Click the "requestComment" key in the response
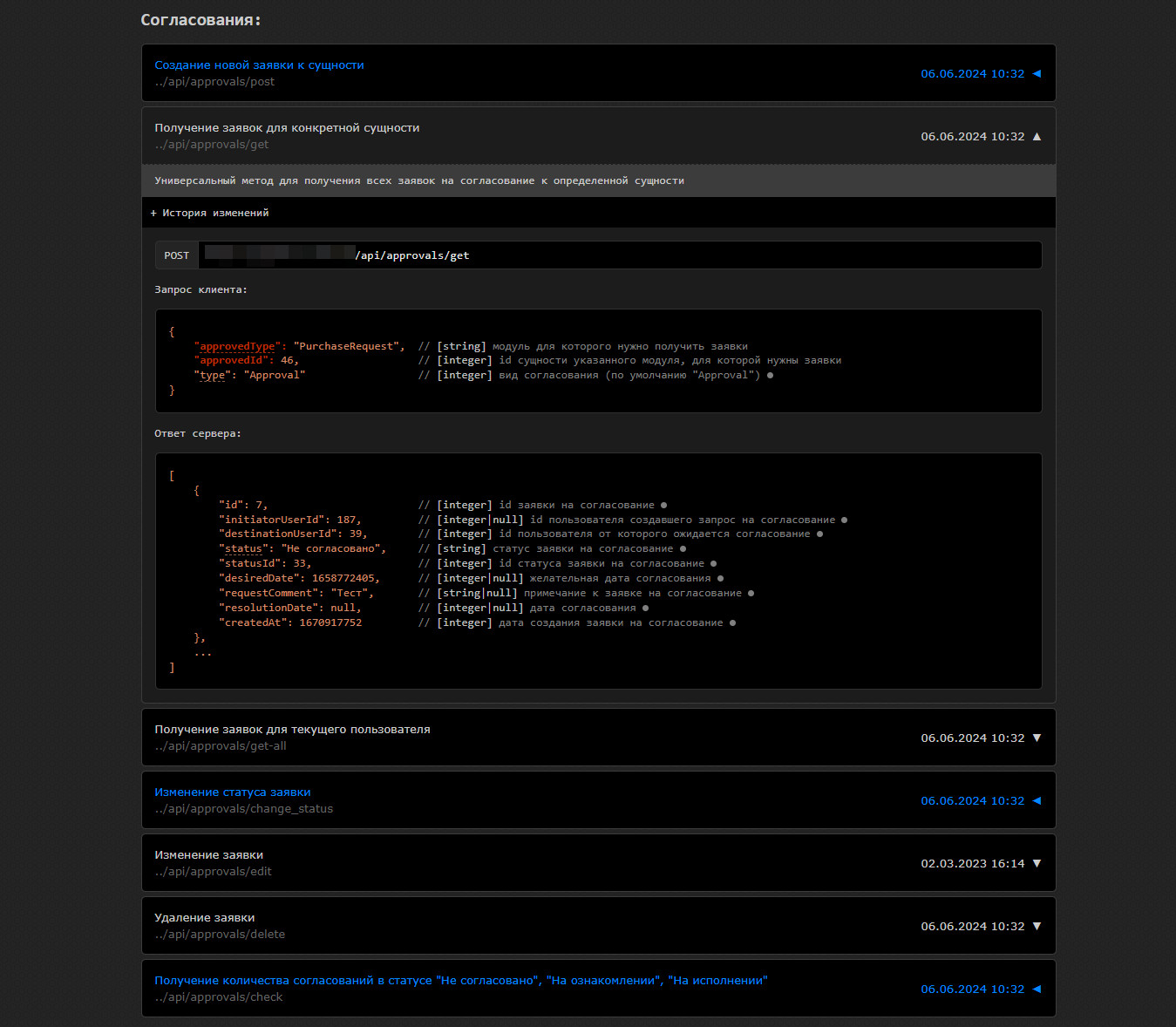Viewport: 1176px width, 1027px height. click(x=269, y=594)
